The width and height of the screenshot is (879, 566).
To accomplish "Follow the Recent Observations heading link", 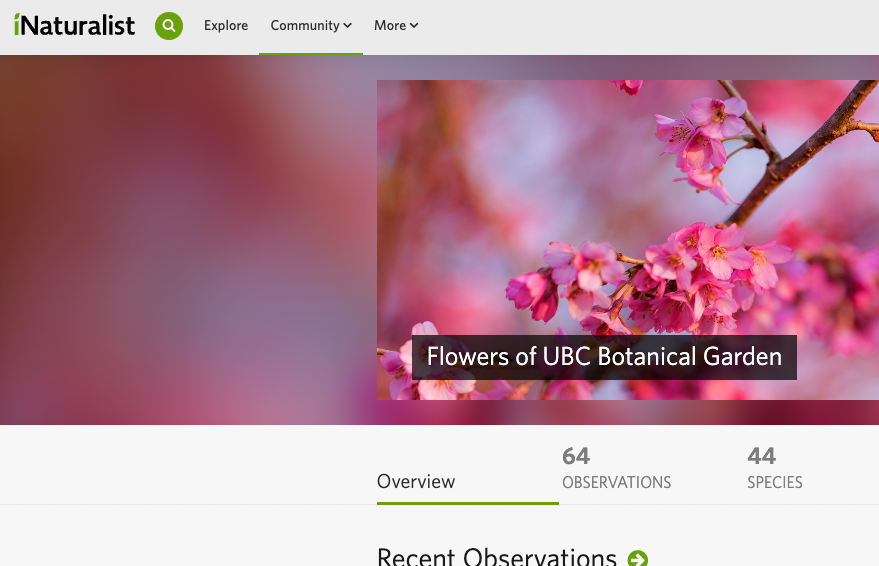I will (x=497, y=556).
